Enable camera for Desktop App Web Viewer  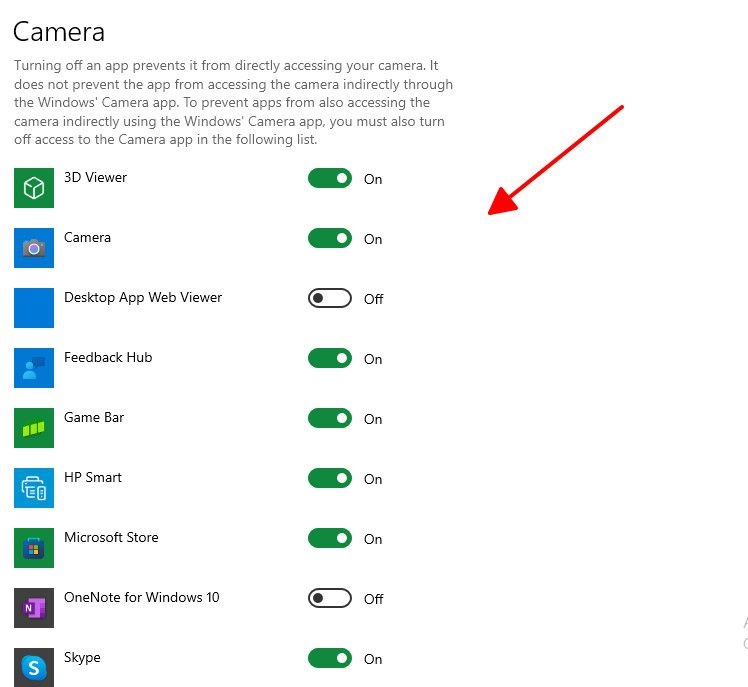click(x=330, y=298)
